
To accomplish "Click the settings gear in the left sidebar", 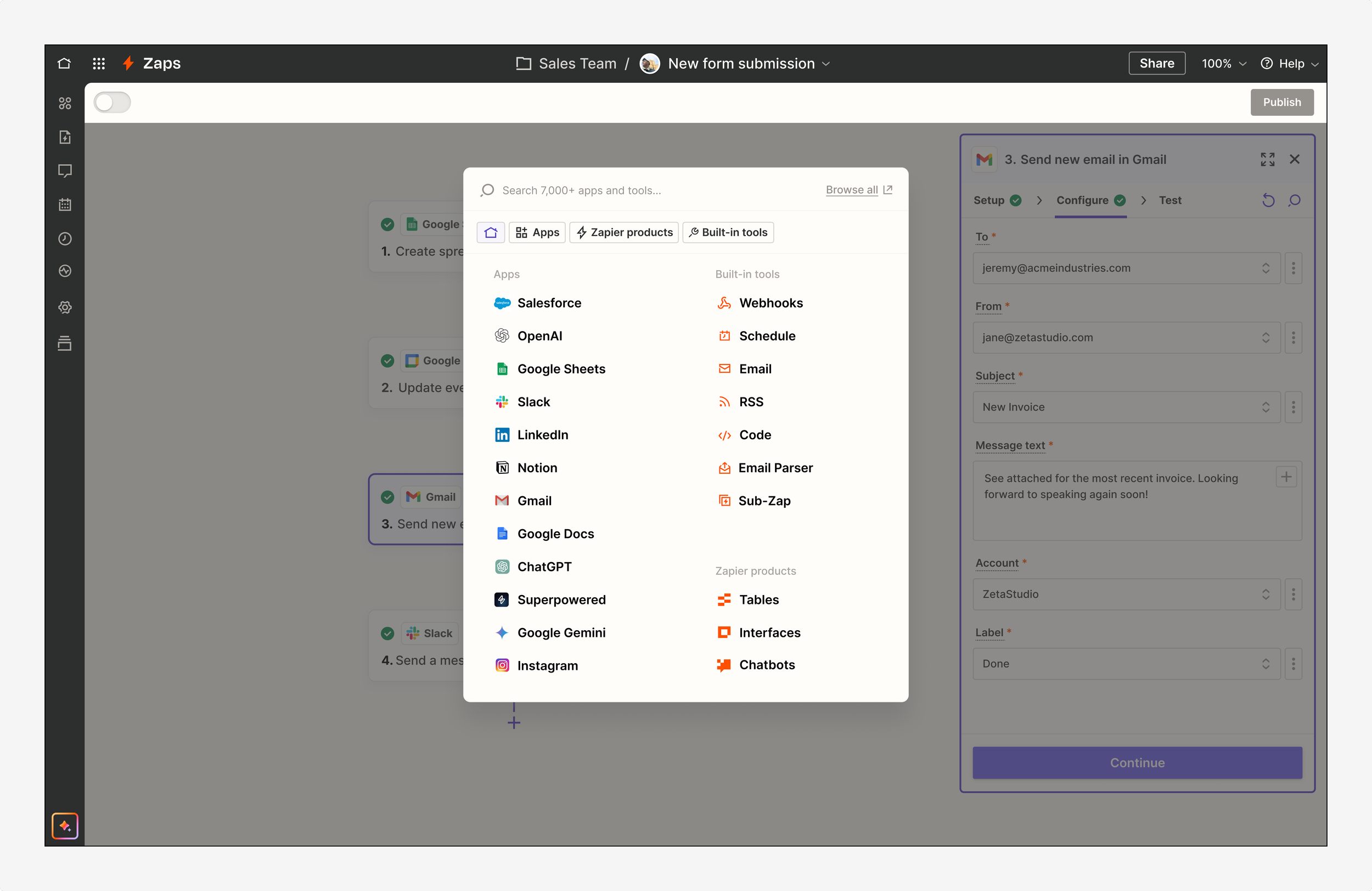I will pos(65,307).
